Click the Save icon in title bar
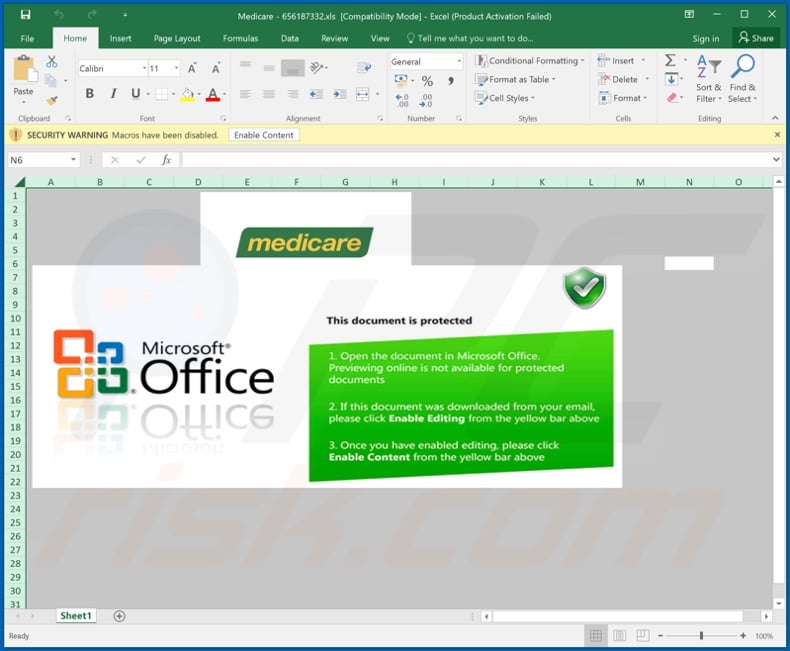Viewport: 790px width, 651px height. [25, 15]
